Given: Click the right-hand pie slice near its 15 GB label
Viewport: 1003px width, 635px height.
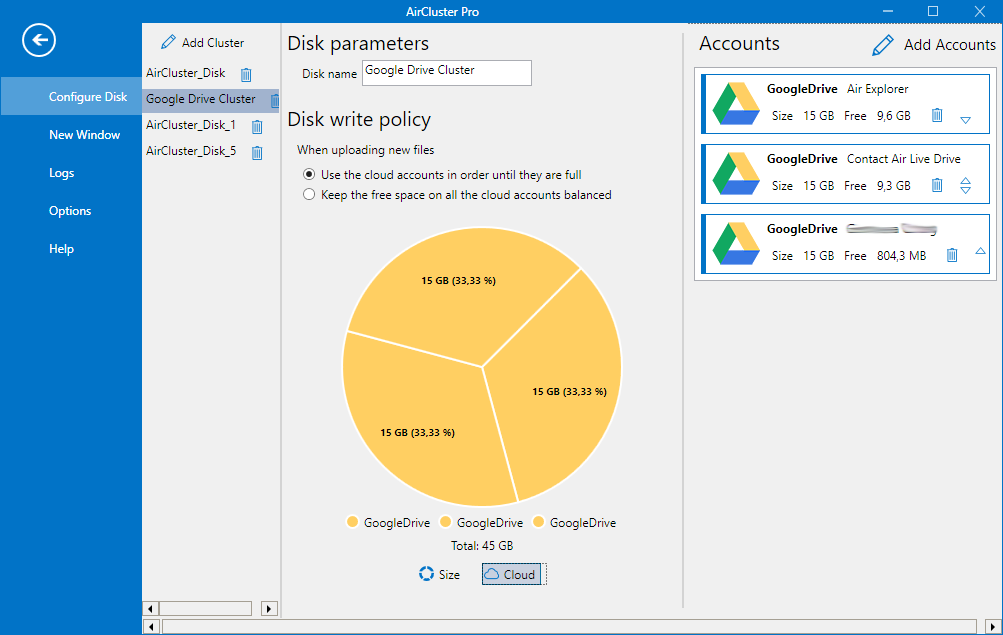Looking at the screenshot, I should click(x=569, y=391).
